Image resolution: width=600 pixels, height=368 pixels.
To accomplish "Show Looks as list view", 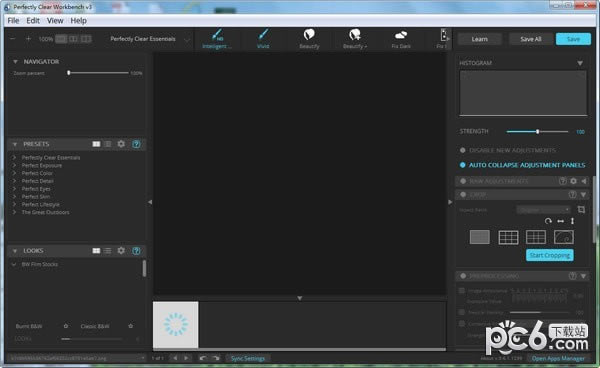I will [108, 251].
